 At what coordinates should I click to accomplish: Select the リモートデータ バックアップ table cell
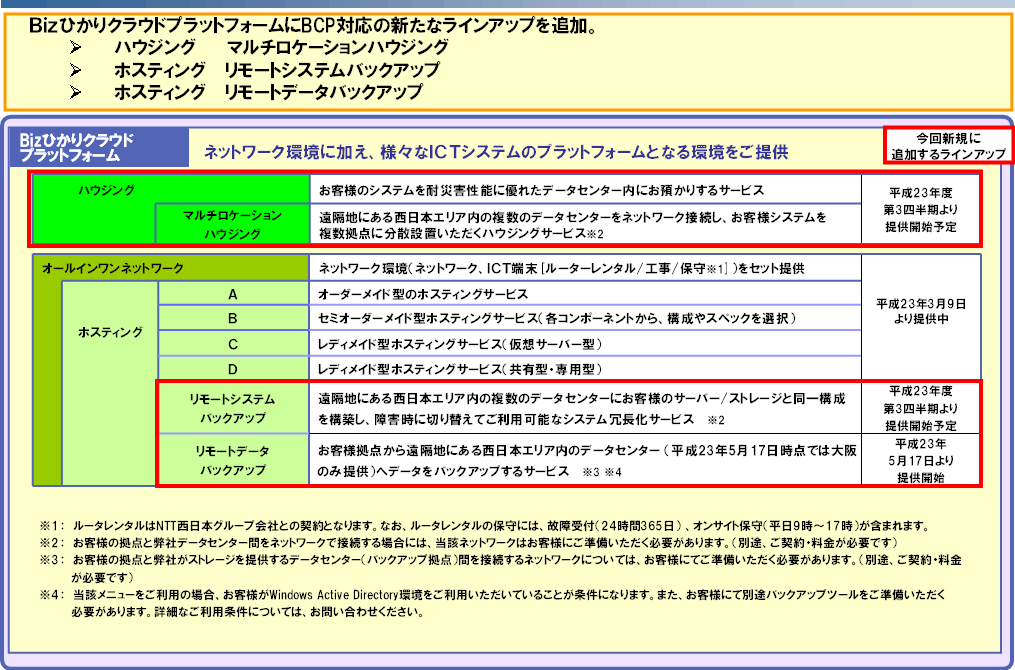point(232,460)
